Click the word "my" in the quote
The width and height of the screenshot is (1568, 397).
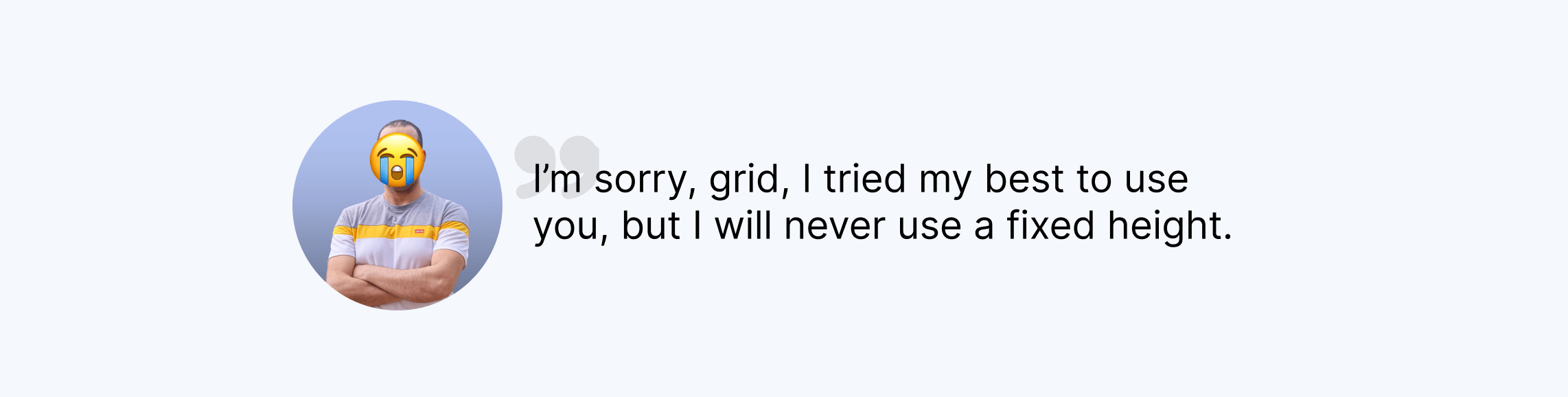pos(945,181)
